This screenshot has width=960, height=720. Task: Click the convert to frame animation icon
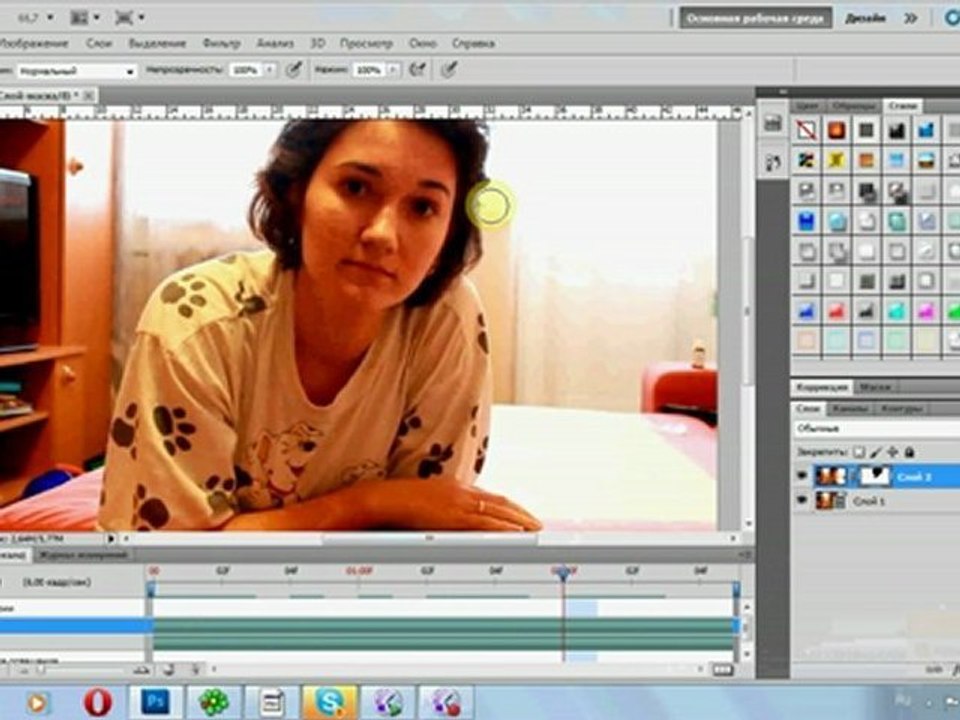(x=722, y=670)
